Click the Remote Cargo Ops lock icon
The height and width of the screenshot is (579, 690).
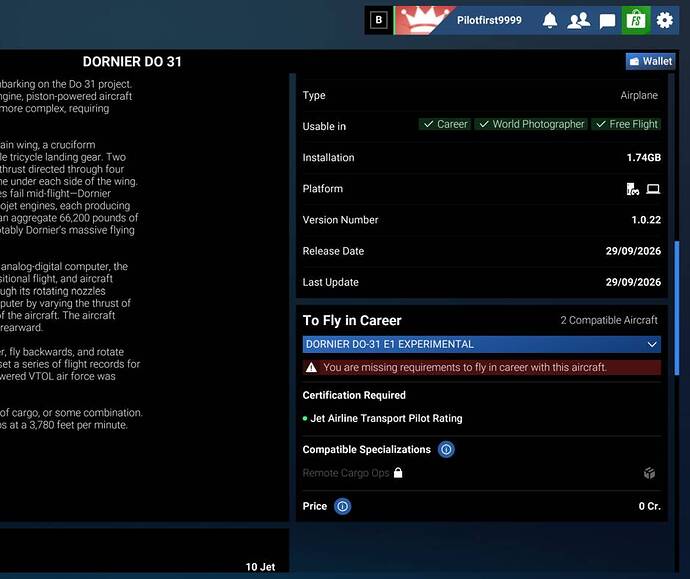pyautogui.click(x=398, y=473)
